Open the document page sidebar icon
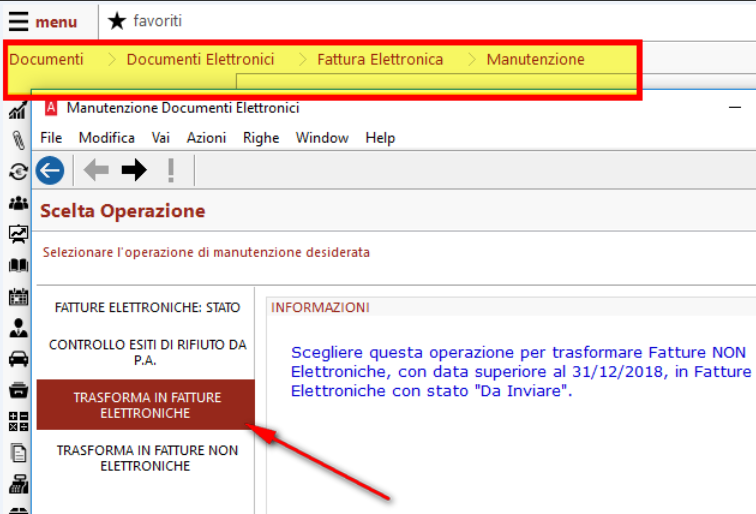The width and height of the screenshot is (756, 514). tap(18, 453)
